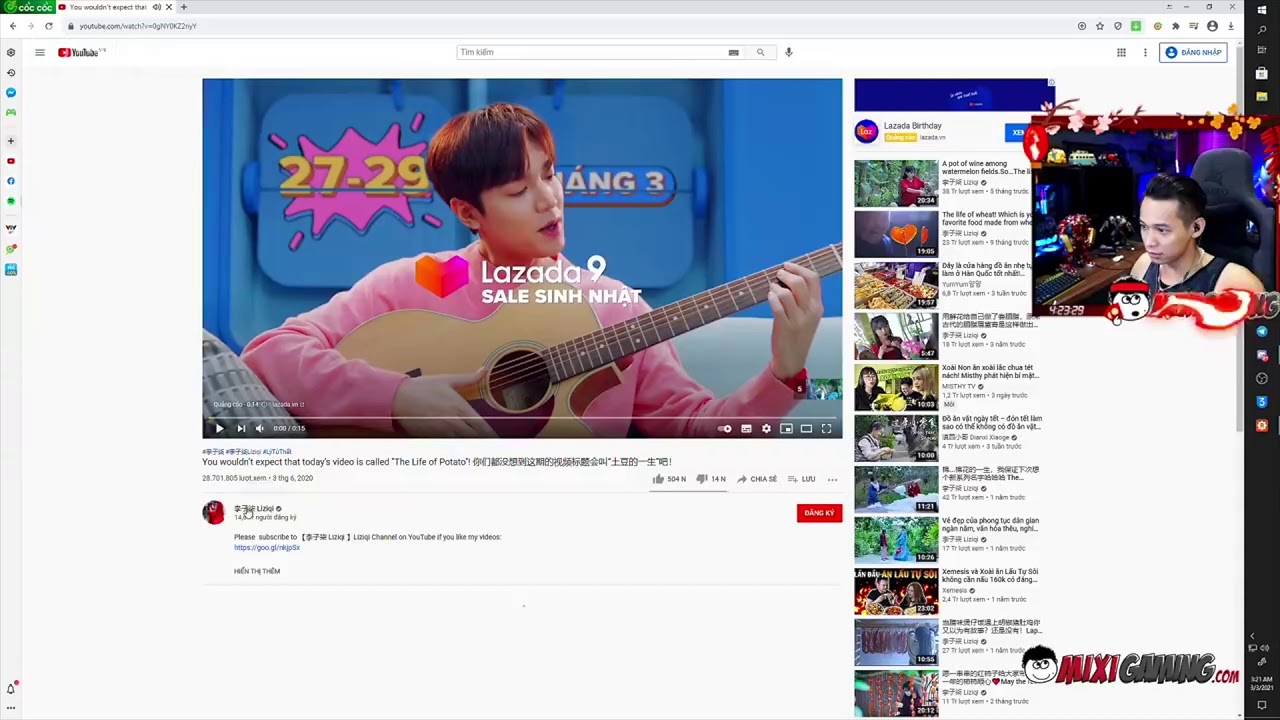
Task: Mute the tab via speaker icon
Action: click(x=157, y=7)
